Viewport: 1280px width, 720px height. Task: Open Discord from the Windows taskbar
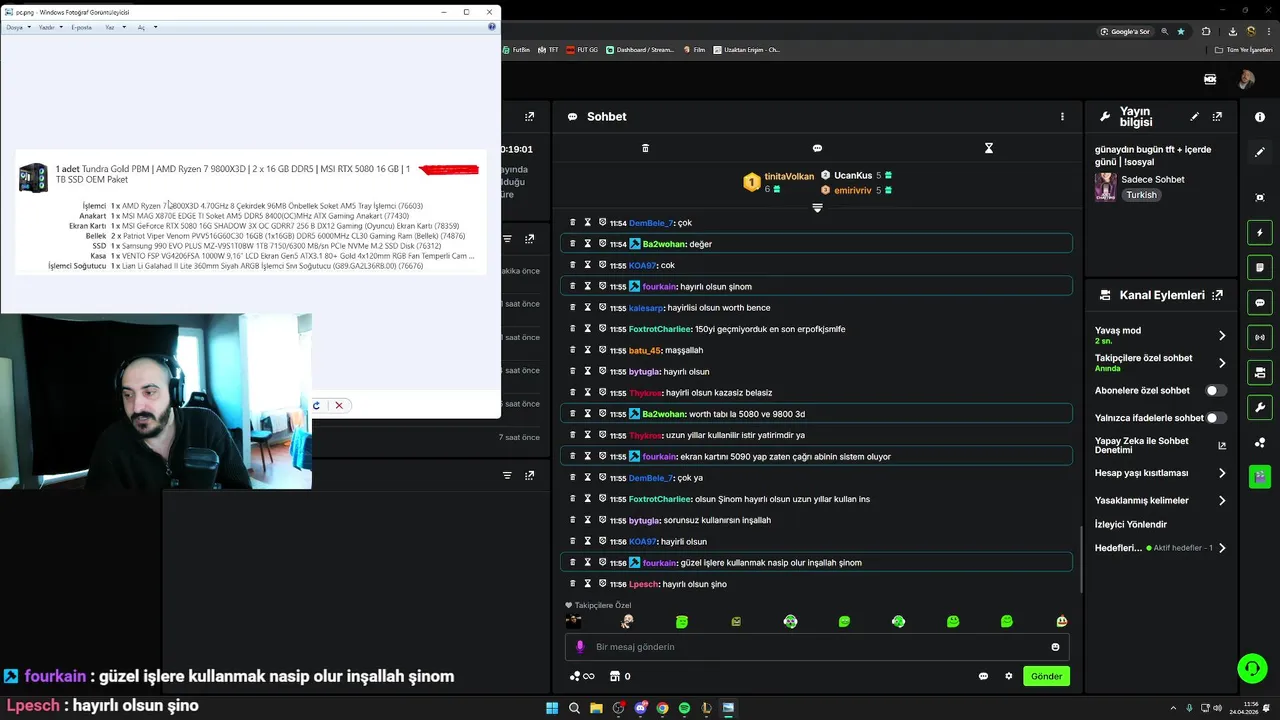(x=640, y=708)
